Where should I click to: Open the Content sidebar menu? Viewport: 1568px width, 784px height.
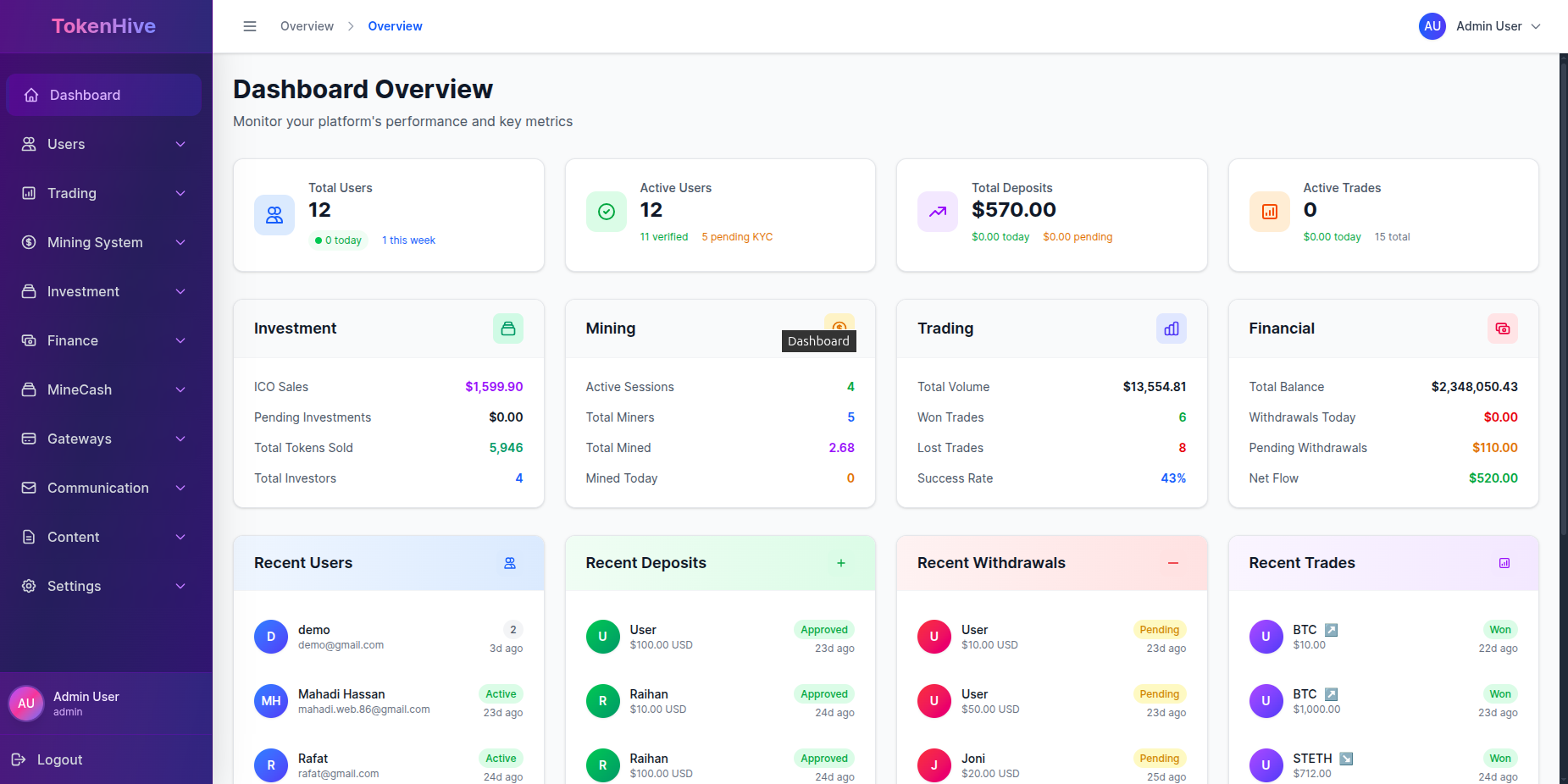point(103,537)
